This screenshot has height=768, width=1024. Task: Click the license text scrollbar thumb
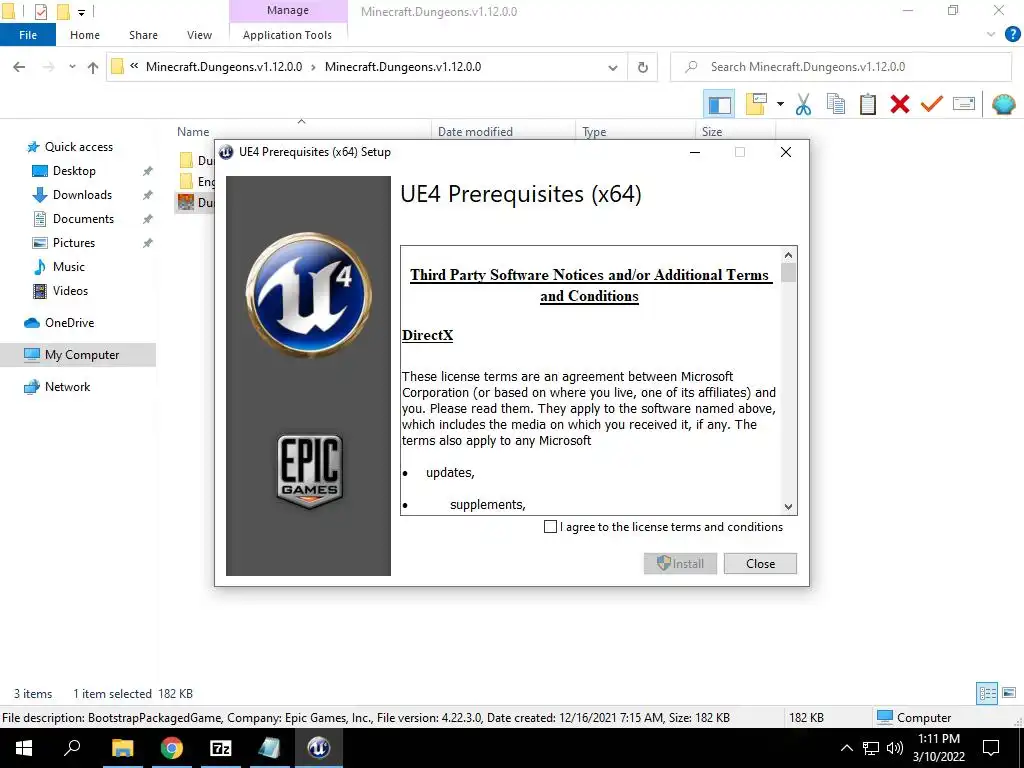(x=788, y=272)
